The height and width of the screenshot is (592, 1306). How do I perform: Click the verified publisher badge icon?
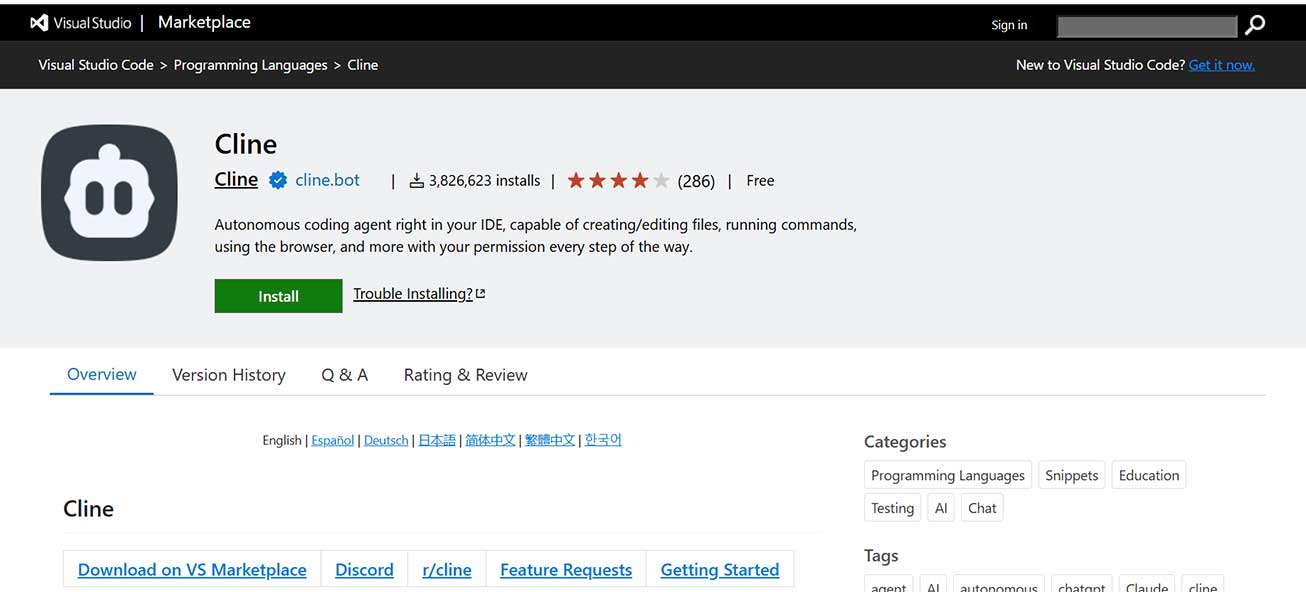(x=277, y=181)
